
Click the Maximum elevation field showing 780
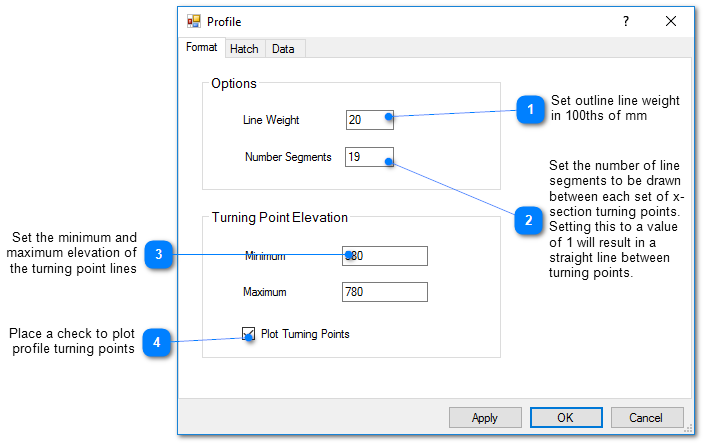[385, 292]
